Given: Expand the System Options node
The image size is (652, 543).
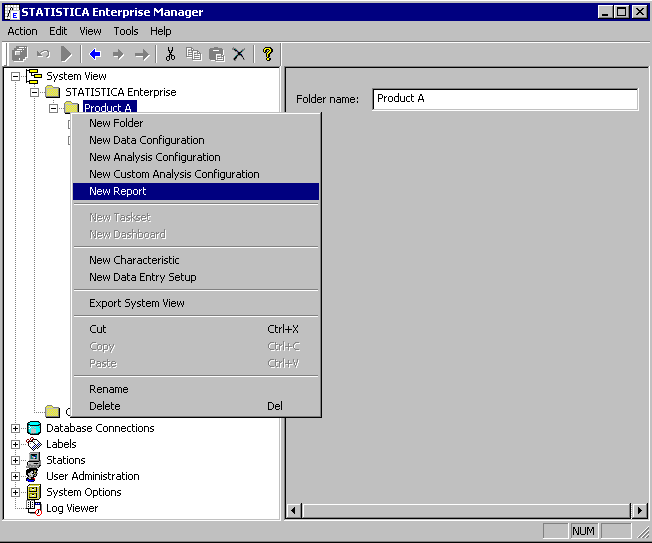Looking at the screenshot, I should [x=15, y=492].
